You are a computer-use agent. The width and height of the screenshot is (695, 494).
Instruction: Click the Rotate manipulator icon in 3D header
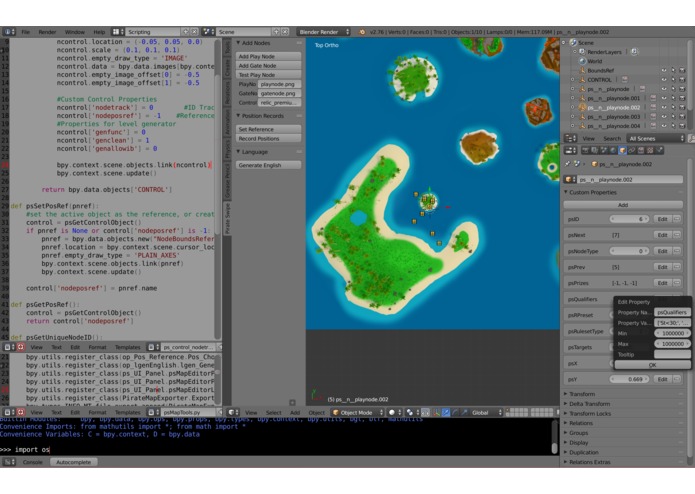(455, 412)
